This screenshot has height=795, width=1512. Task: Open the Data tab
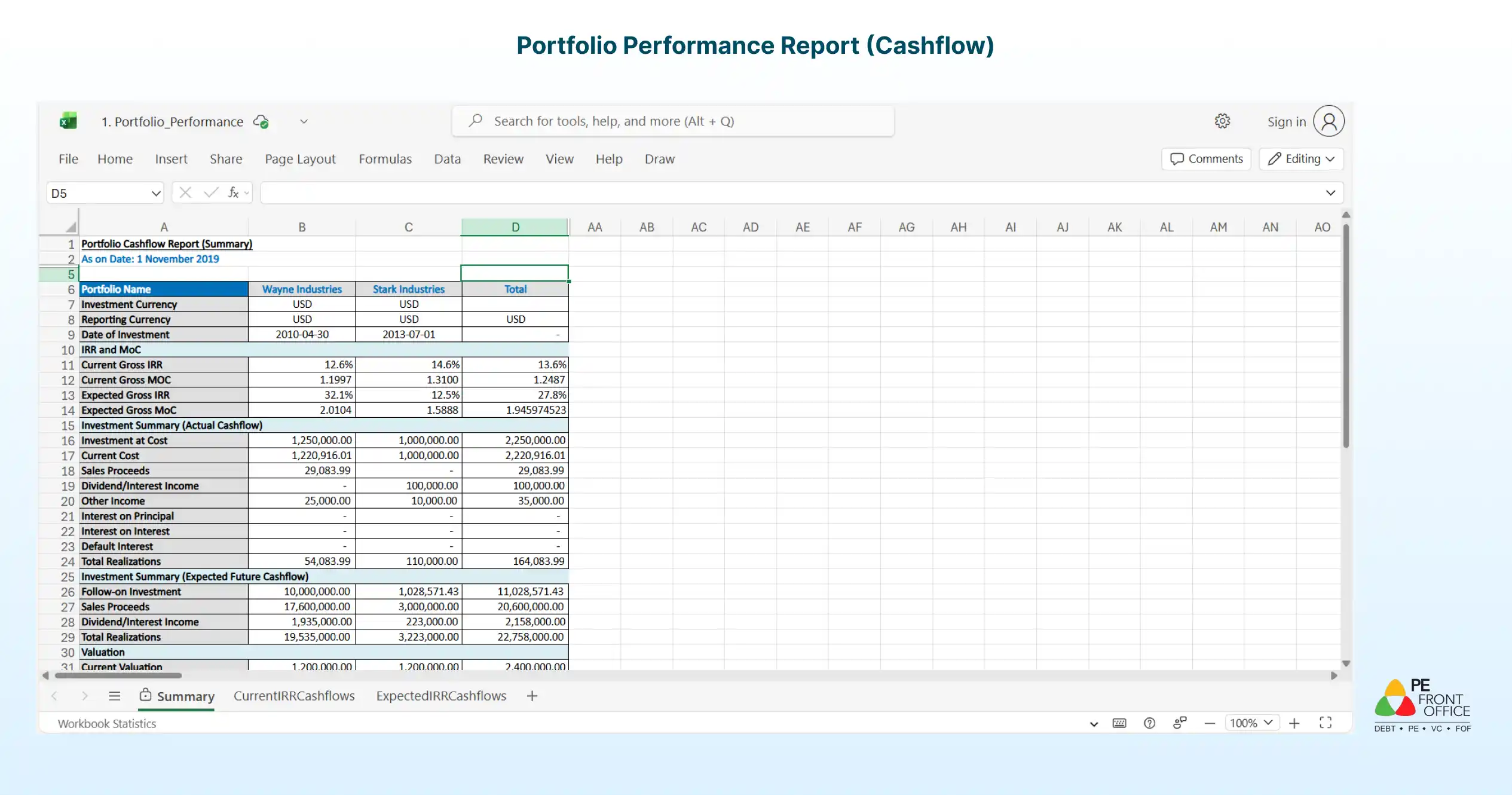tap(447, 159)
